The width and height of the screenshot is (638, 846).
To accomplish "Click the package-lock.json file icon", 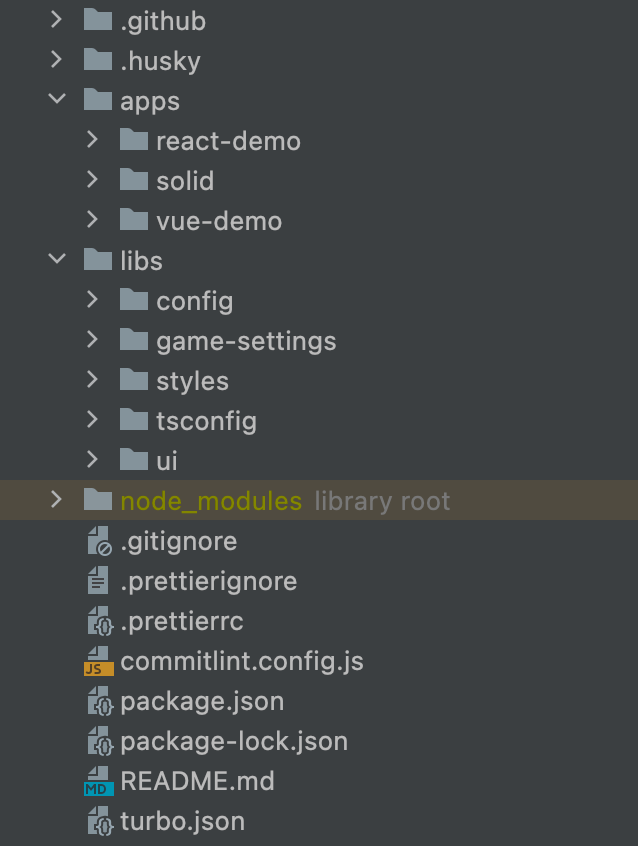I will [x=98, y=741].
